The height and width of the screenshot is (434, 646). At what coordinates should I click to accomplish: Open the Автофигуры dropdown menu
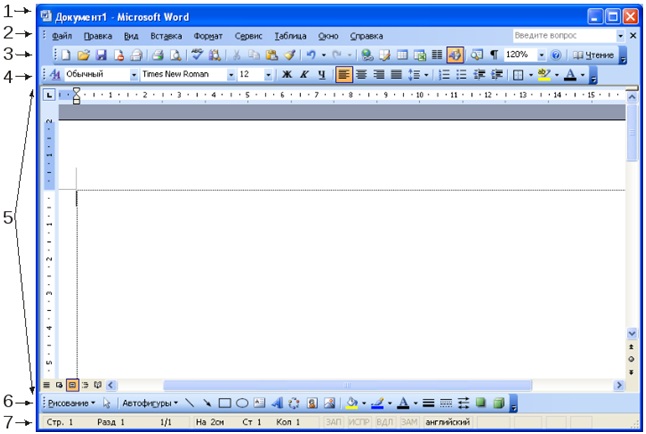coord(150,403)
